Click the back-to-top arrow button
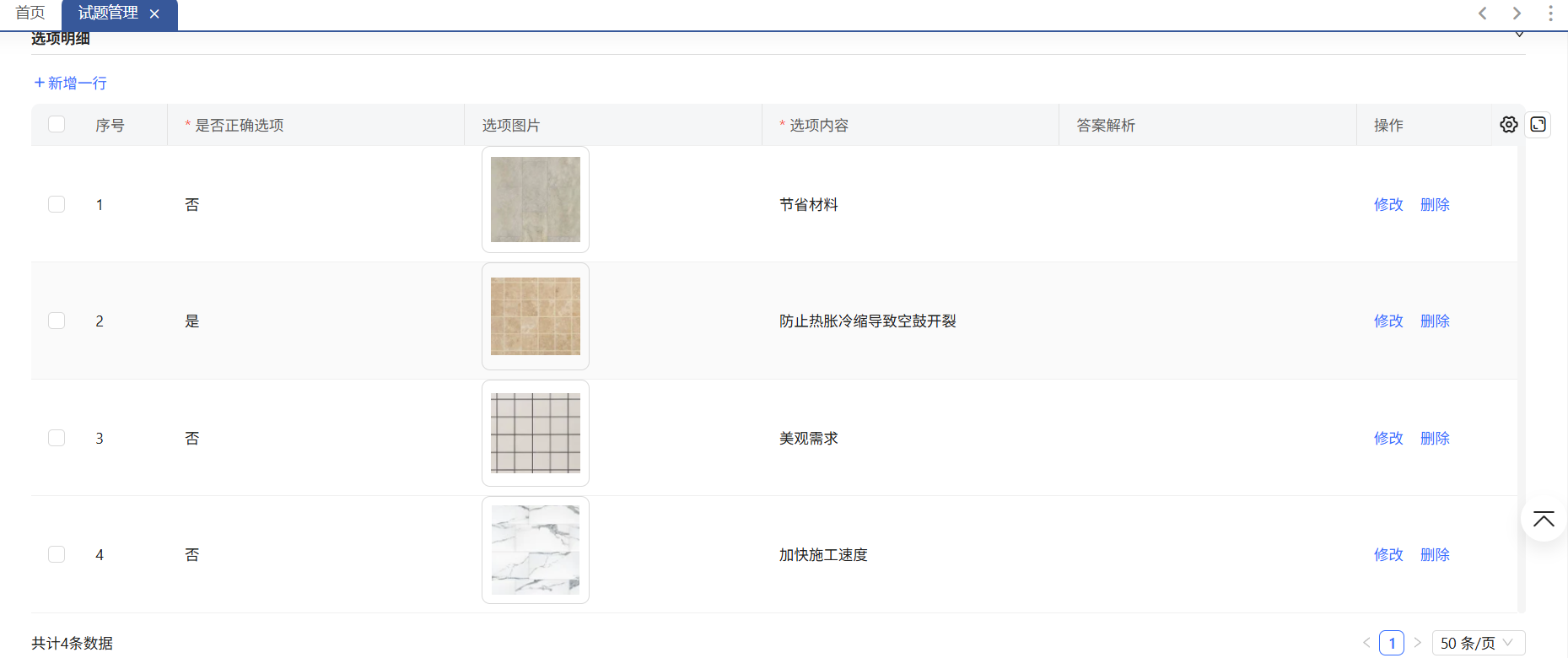1568x658 pixels. point(1544,520)
